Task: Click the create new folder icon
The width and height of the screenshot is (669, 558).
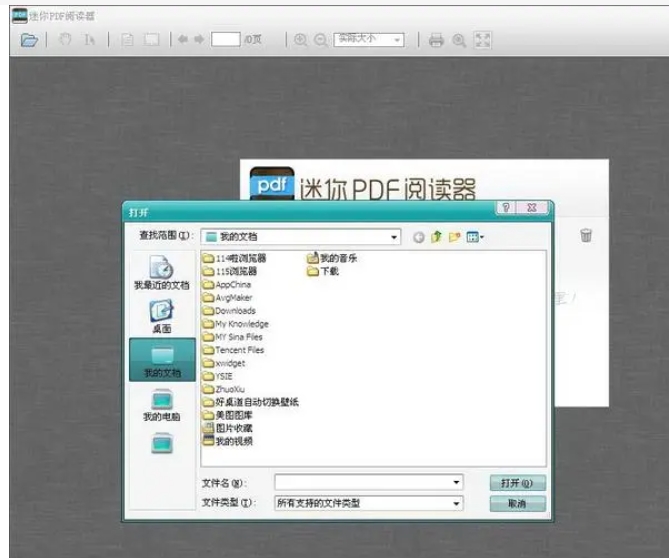Action: coord(454,237)
